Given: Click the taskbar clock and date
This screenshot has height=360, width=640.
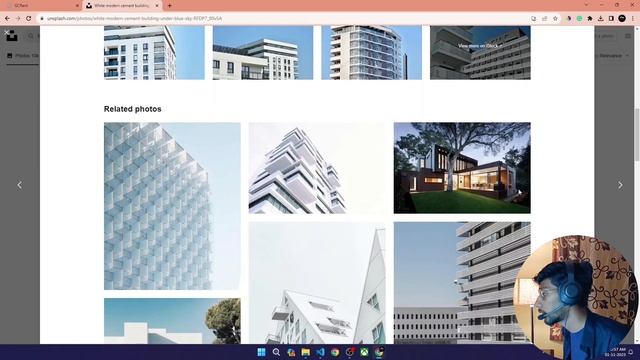Looking at the screenshot, I should (615, 352).
